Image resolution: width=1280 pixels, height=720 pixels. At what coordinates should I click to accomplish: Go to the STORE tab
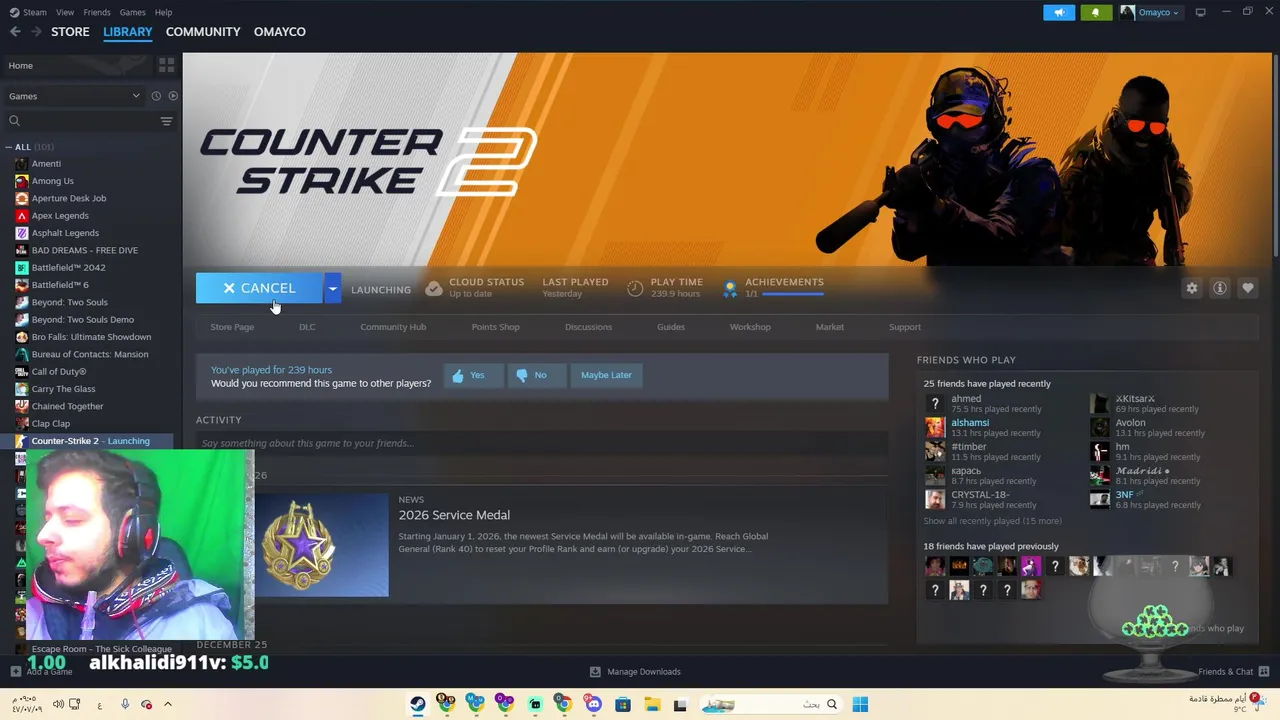pos(70,32)
